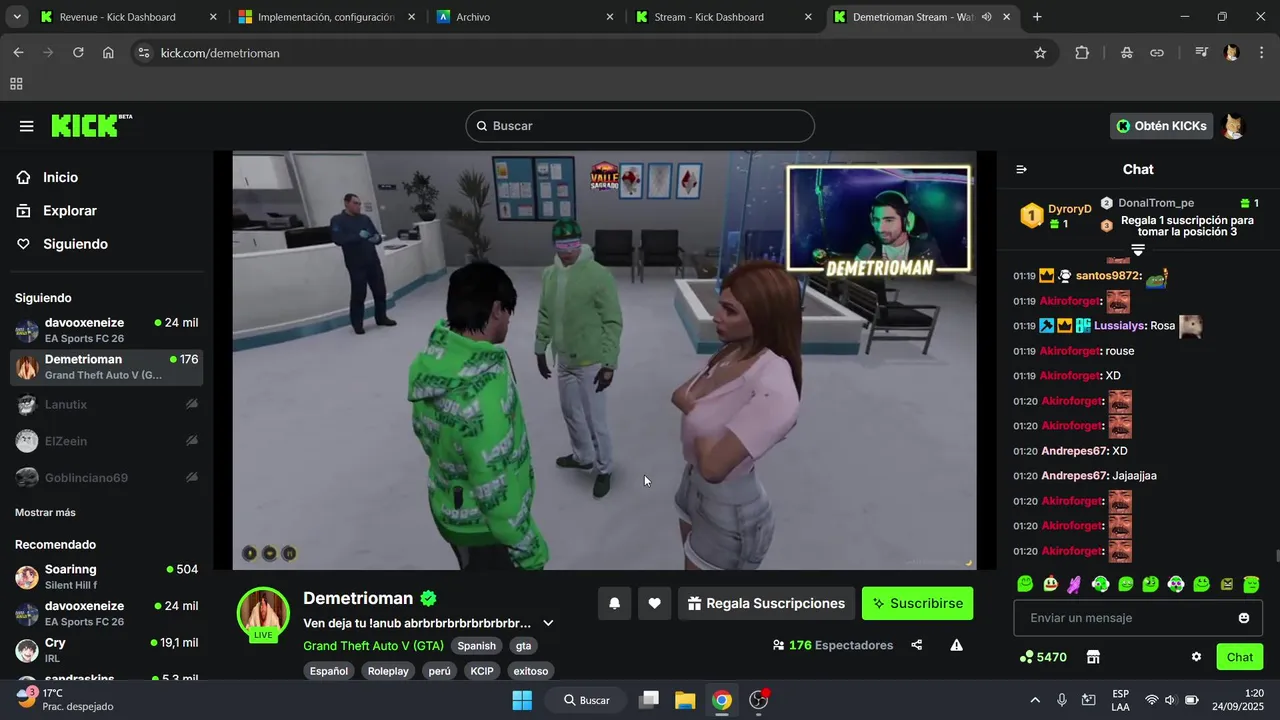Go back in browser history
1280x720 pixels.
tap(18, 53)
